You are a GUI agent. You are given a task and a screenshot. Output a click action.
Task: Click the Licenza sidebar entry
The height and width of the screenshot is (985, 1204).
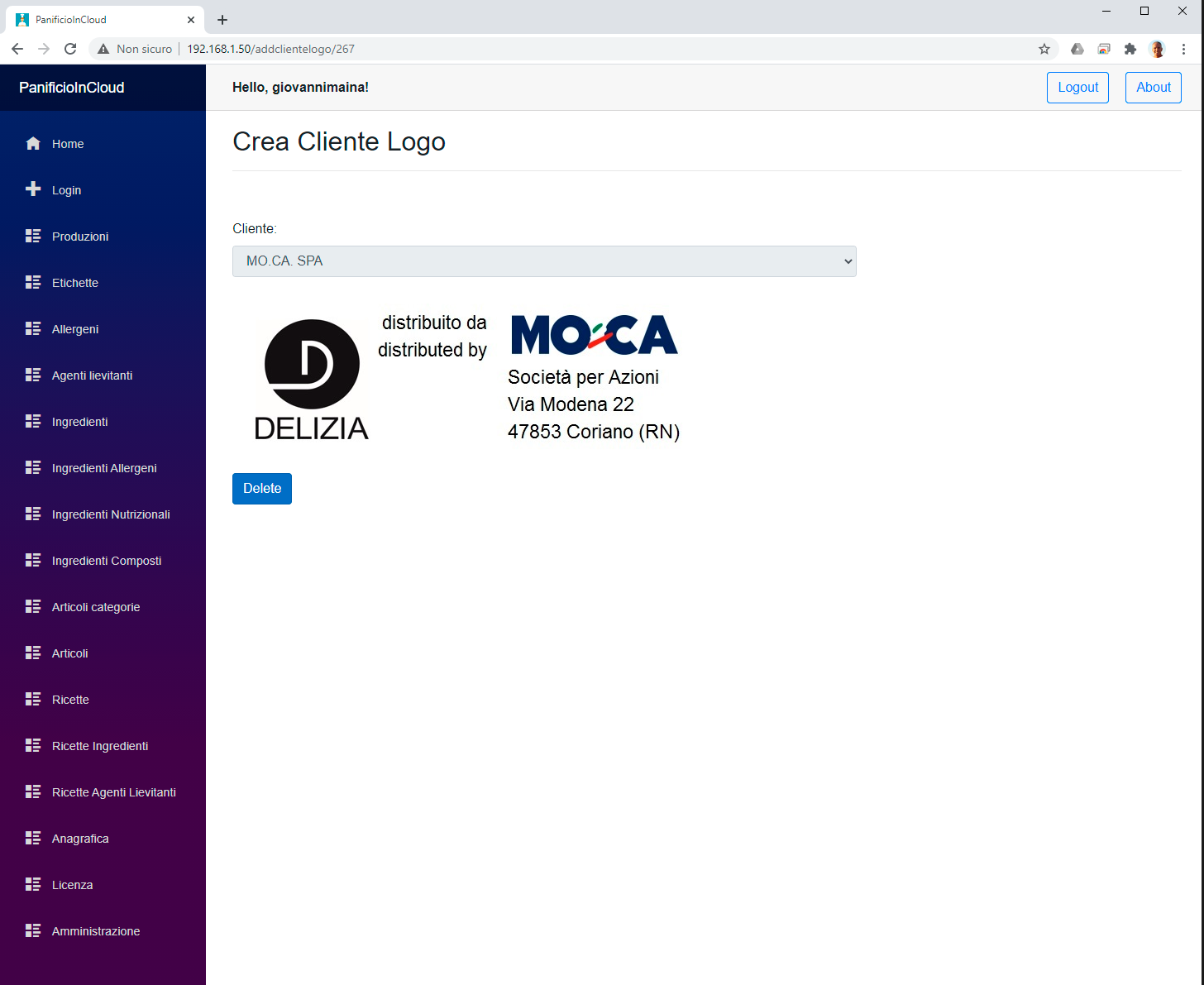point(103,885)
